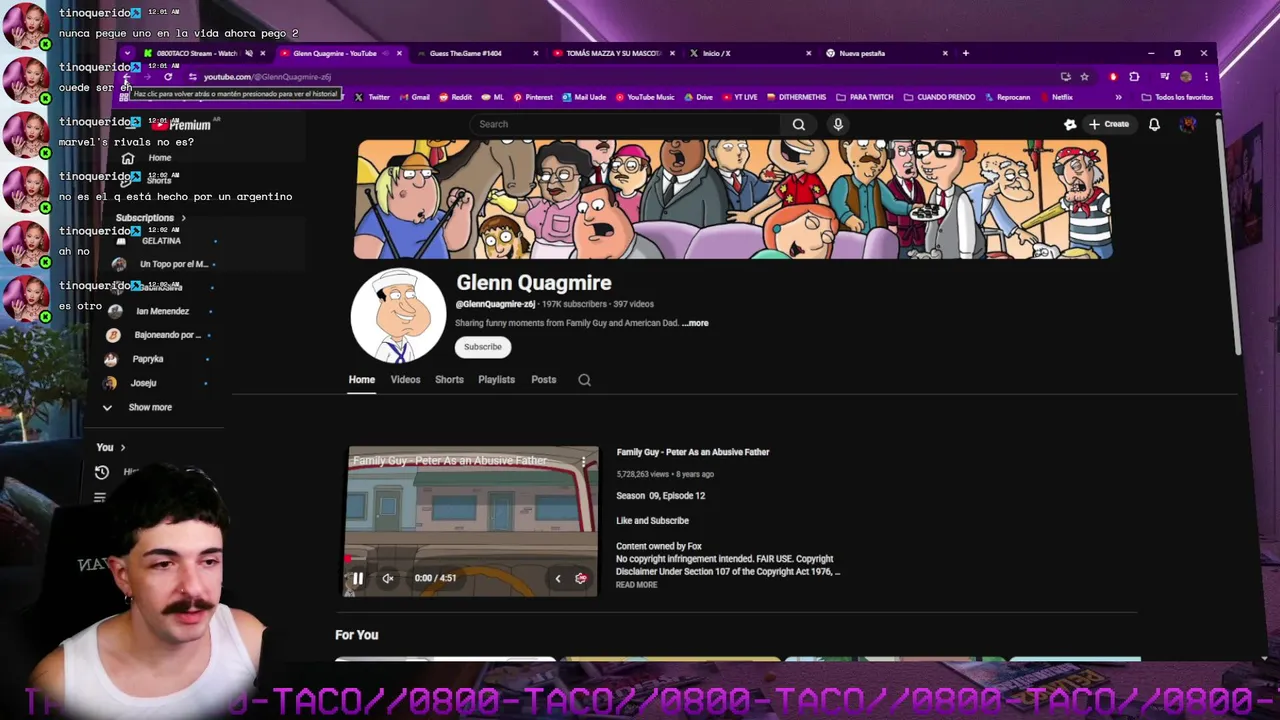Viewport: 1280px width, 720px height.
Task: Expand the You section in the sidebar
Action: [110, 447]
